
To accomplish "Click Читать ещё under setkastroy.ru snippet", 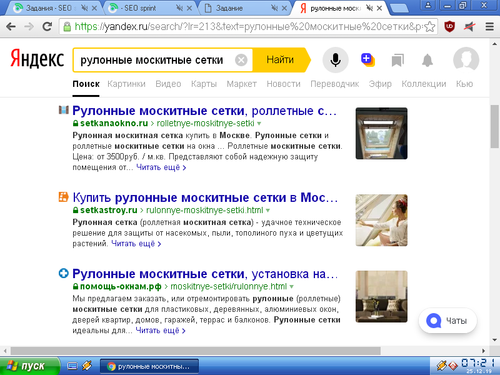I will 136,244.
